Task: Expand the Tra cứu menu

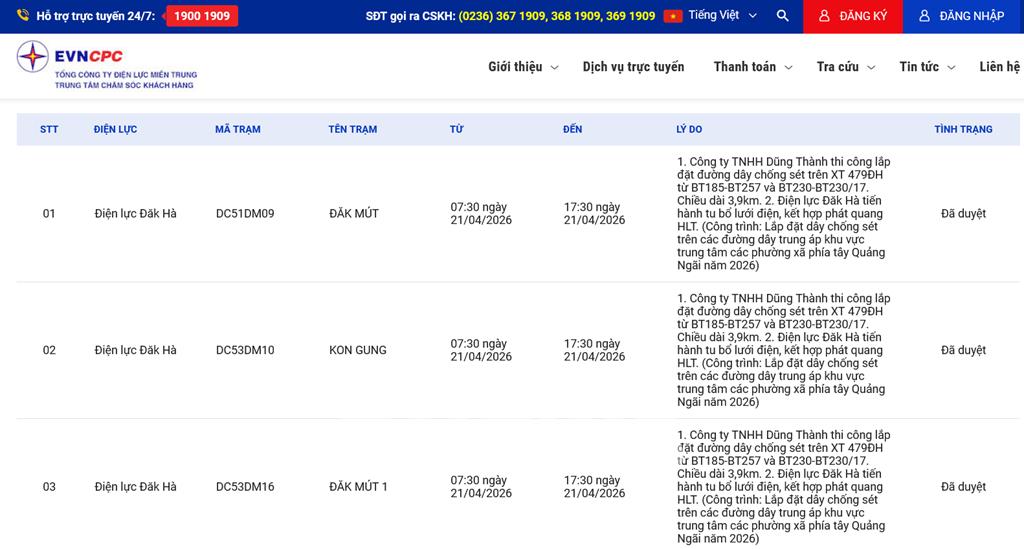Action: click(845, 67)
